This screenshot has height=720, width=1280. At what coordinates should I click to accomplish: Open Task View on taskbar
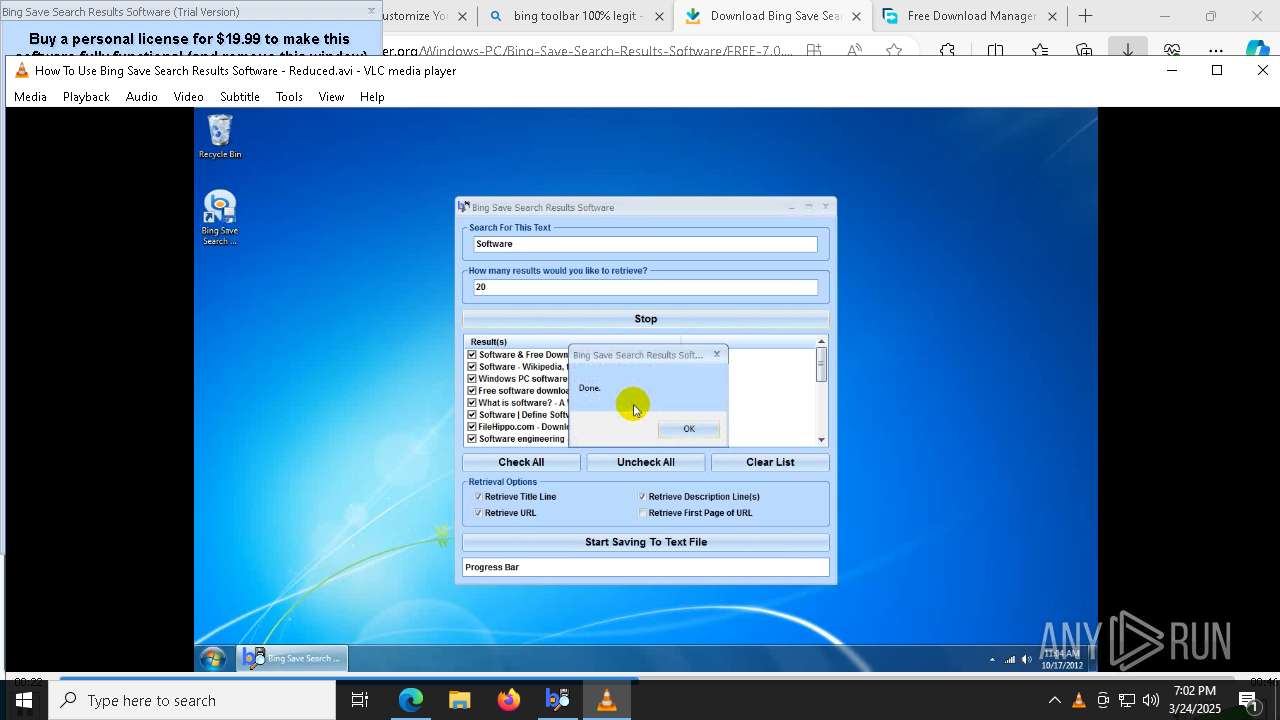[x=360, y=700]
